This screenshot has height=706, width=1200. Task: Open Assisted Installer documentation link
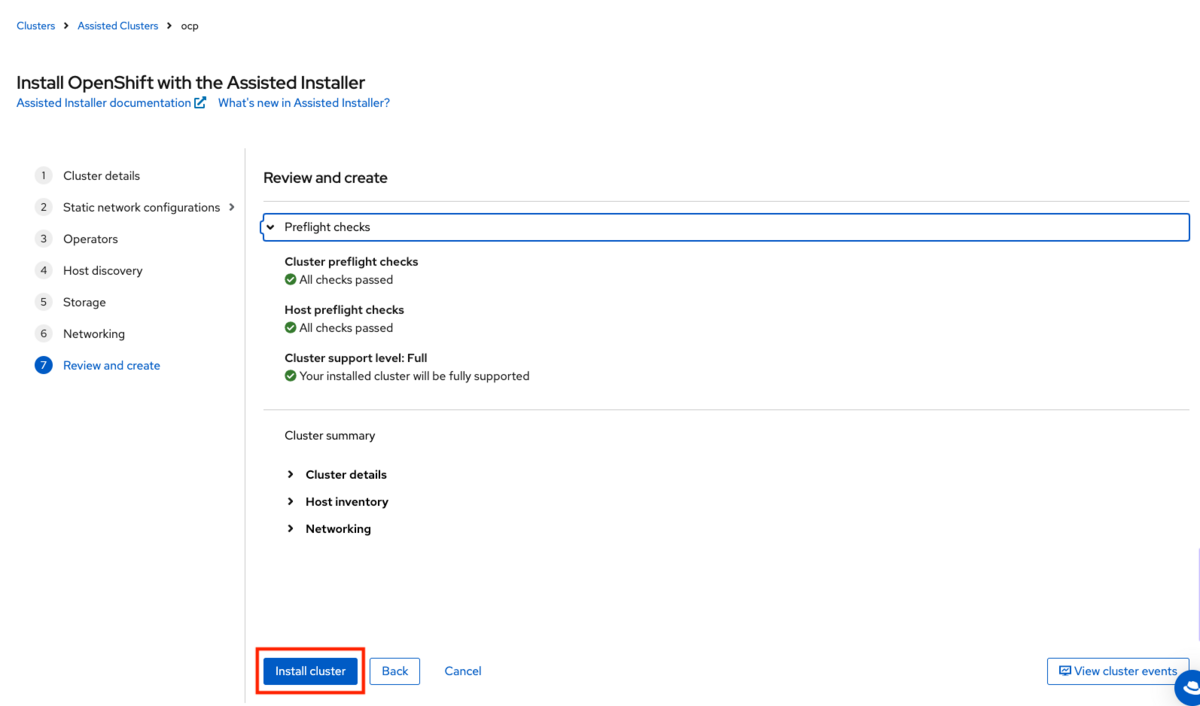pos(103,103)
